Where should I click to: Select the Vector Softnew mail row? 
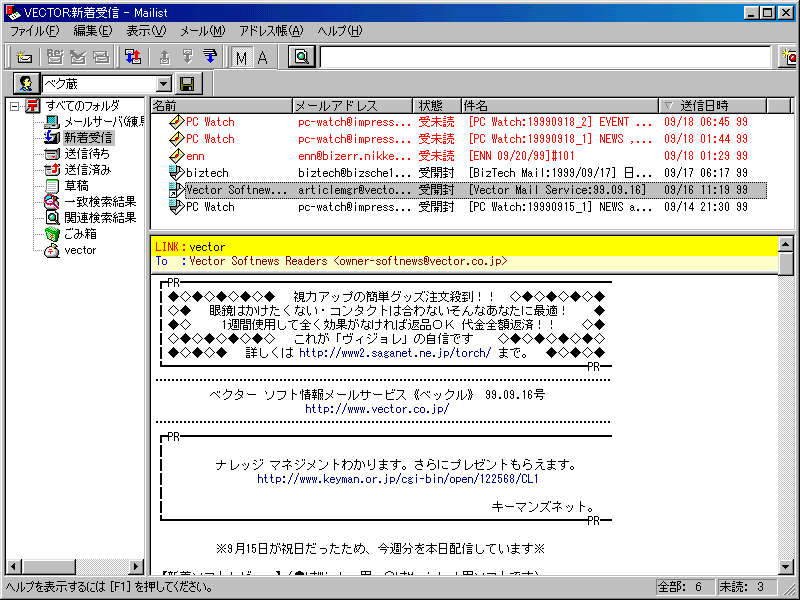coord(458,190)
